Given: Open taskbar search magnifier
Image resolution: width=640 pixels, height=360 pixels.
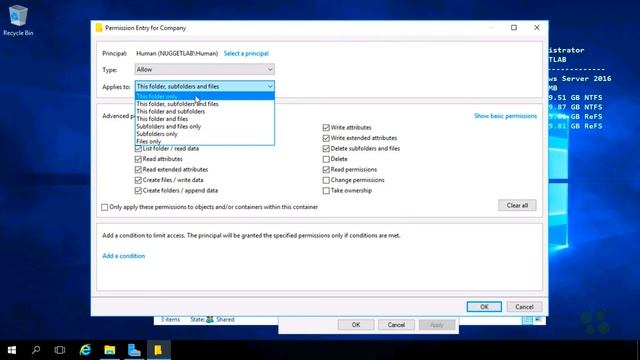Looking at the screenshot, I should 36,350.
